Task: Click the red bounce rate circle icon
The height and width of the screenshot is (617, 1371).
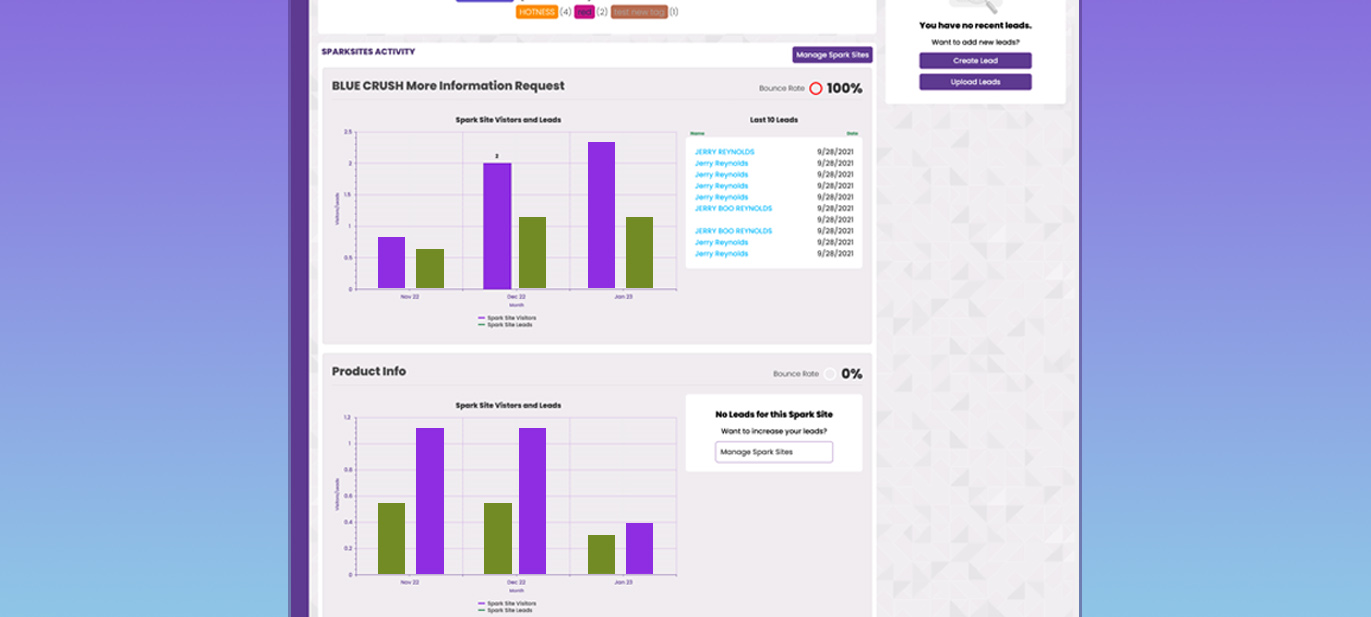Action: click(815, 88)
